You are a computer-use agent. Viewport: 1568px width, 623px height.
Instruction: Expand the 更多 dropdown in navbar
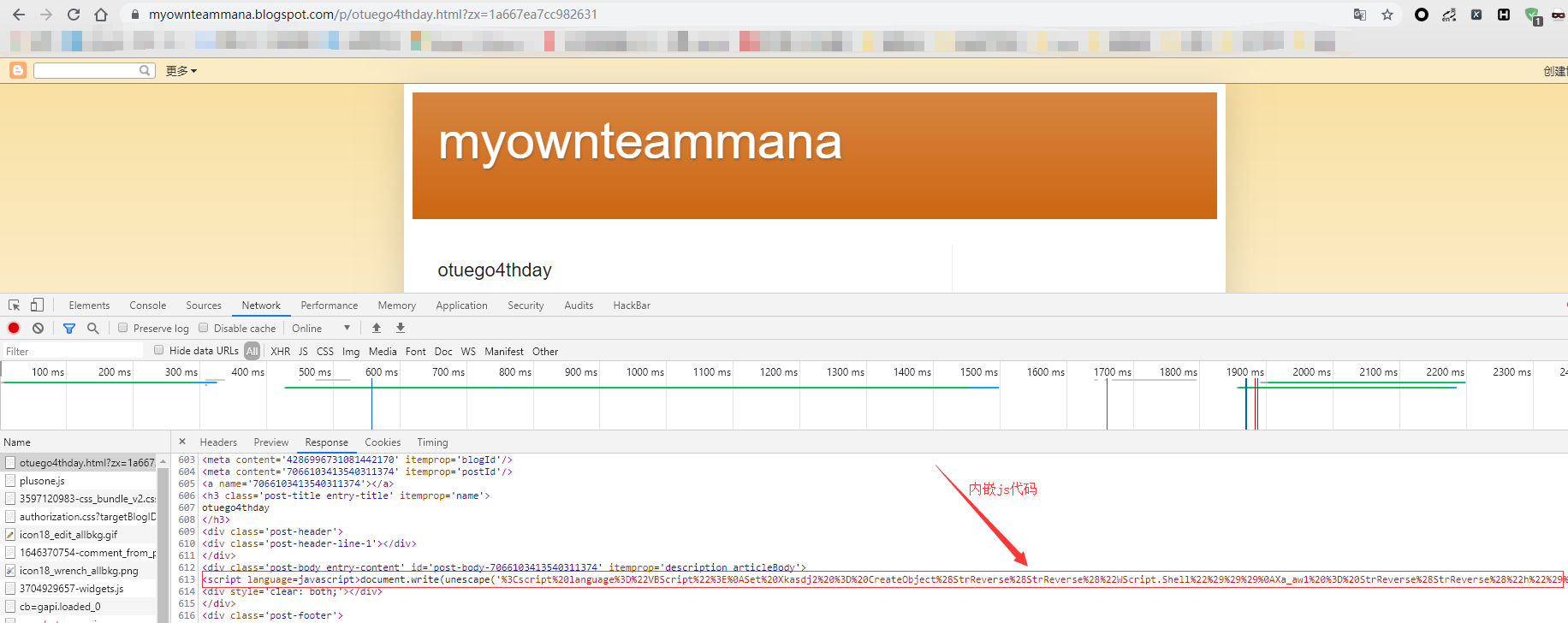coord(181,71)
